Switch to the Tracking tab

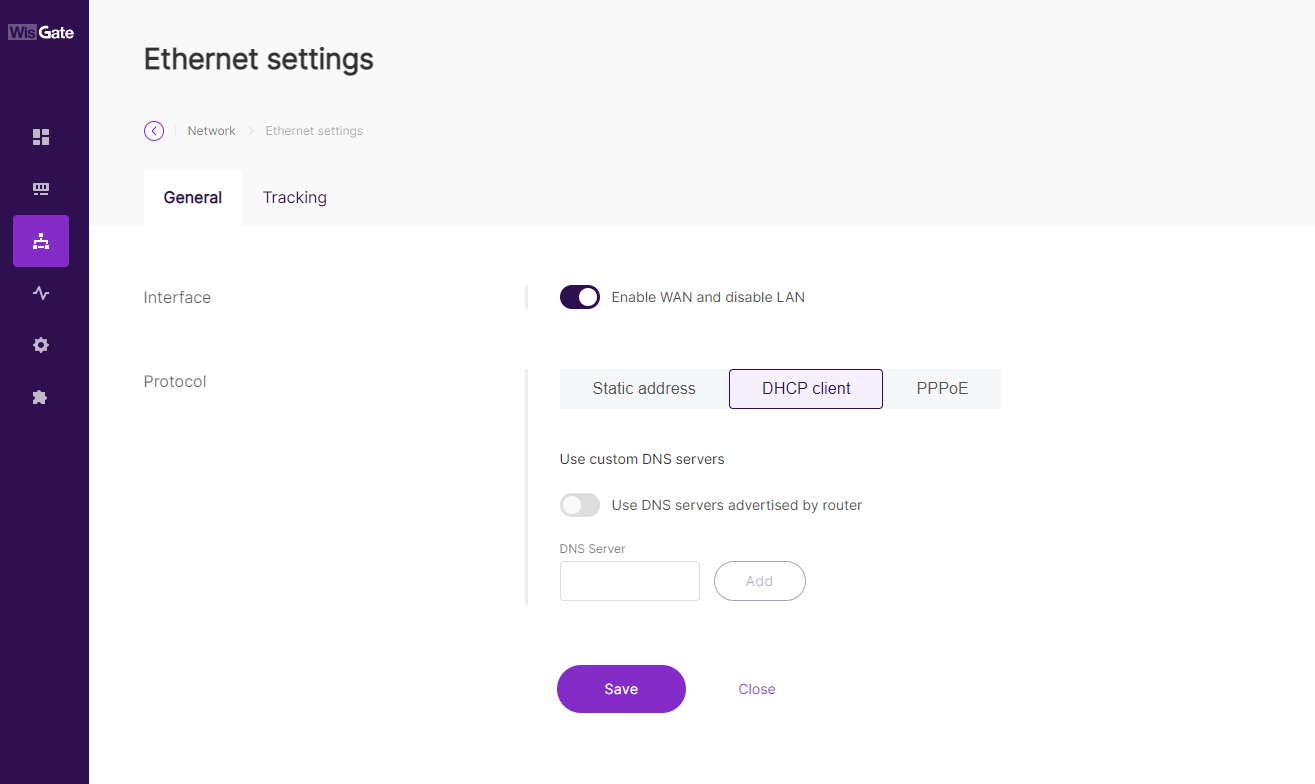(x=295, y=197)
